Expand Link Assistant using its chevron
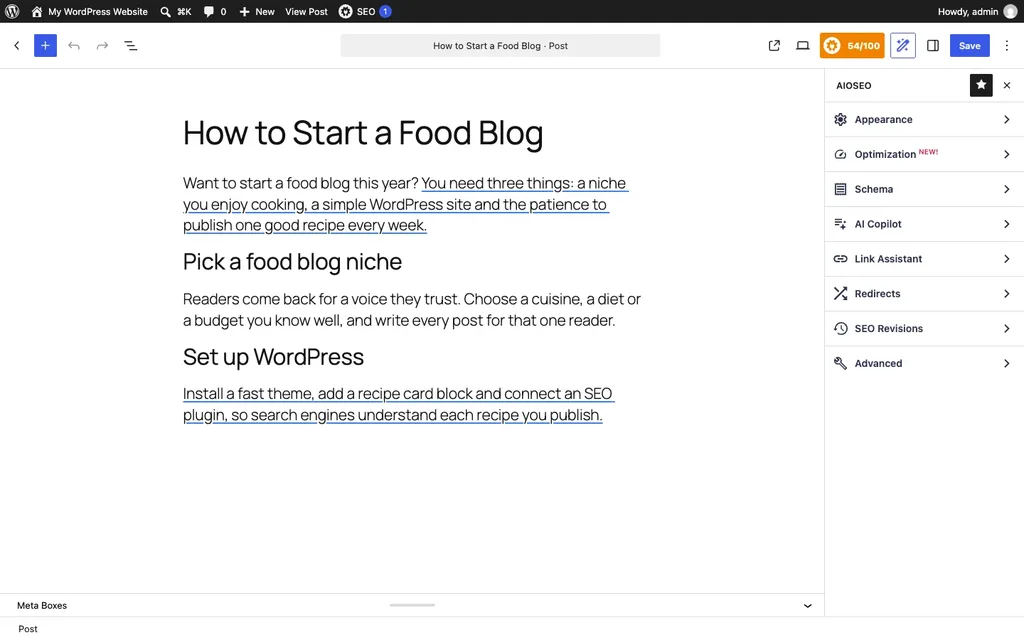1024x640 pixels. pyautogui.click(x=1006, y=259)
